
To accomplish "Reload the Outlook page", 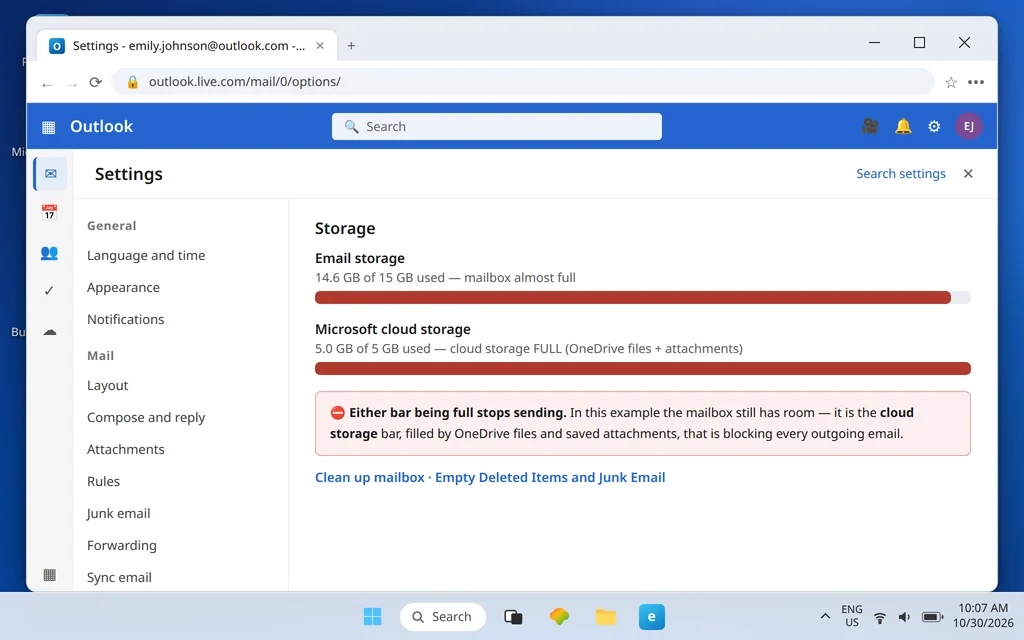I will (96, 82).
